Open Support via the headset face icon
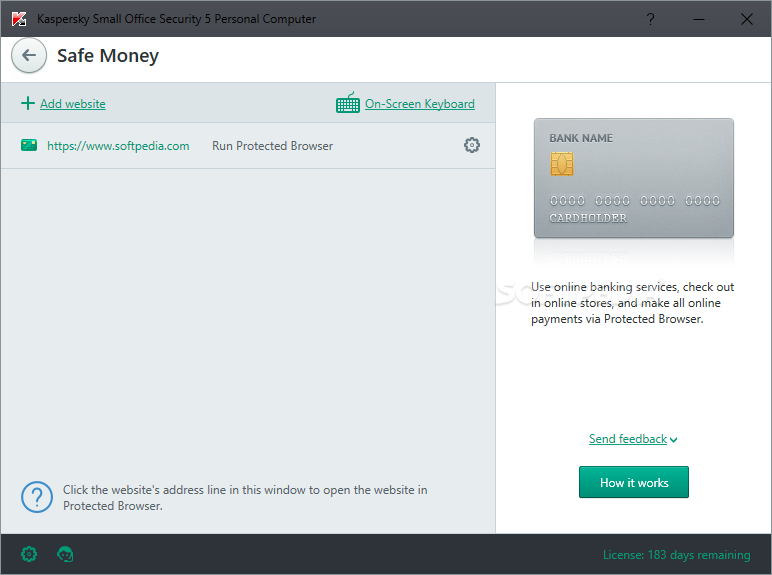Screen dimensions: 772x575 (x=65, y=554)
